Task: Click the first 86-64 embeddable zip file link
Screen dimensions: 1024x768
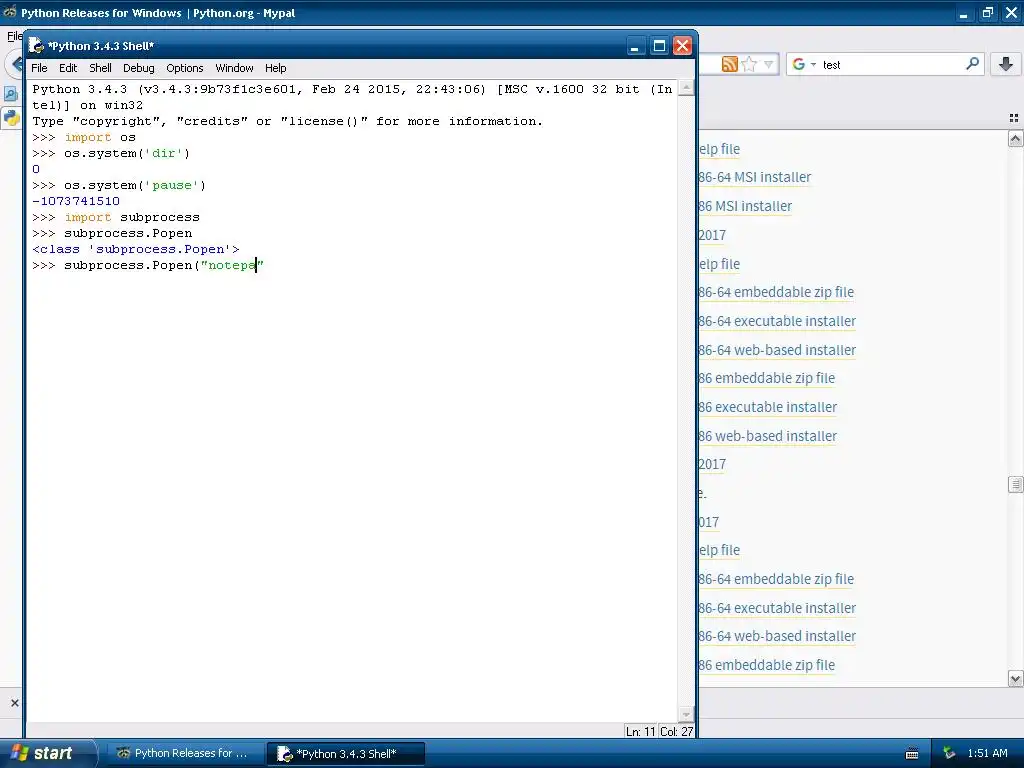Action: point(776,293)
